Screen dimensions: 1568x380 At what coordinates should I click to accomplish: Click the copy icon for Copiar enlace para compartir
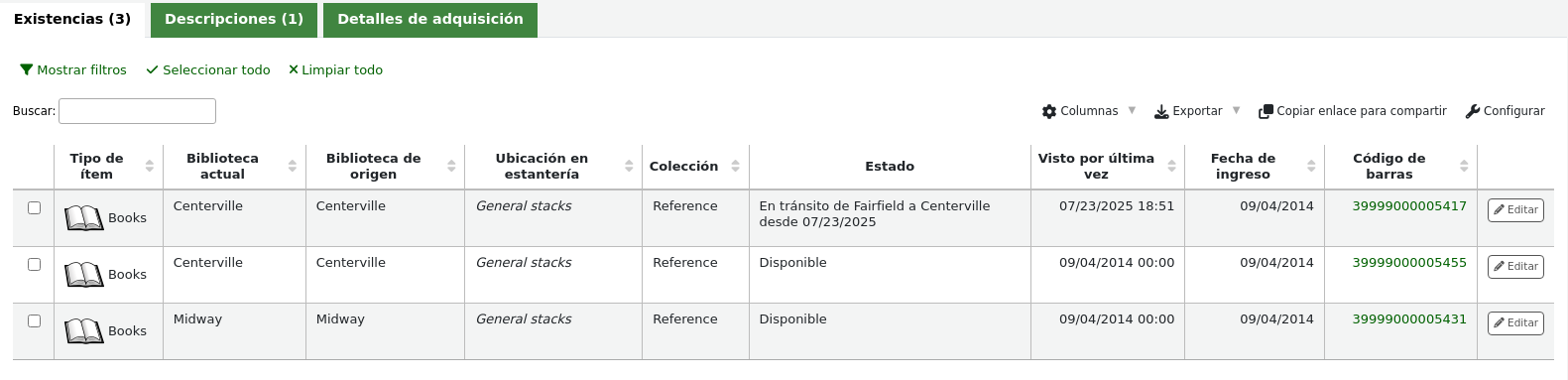[1266, 111]
